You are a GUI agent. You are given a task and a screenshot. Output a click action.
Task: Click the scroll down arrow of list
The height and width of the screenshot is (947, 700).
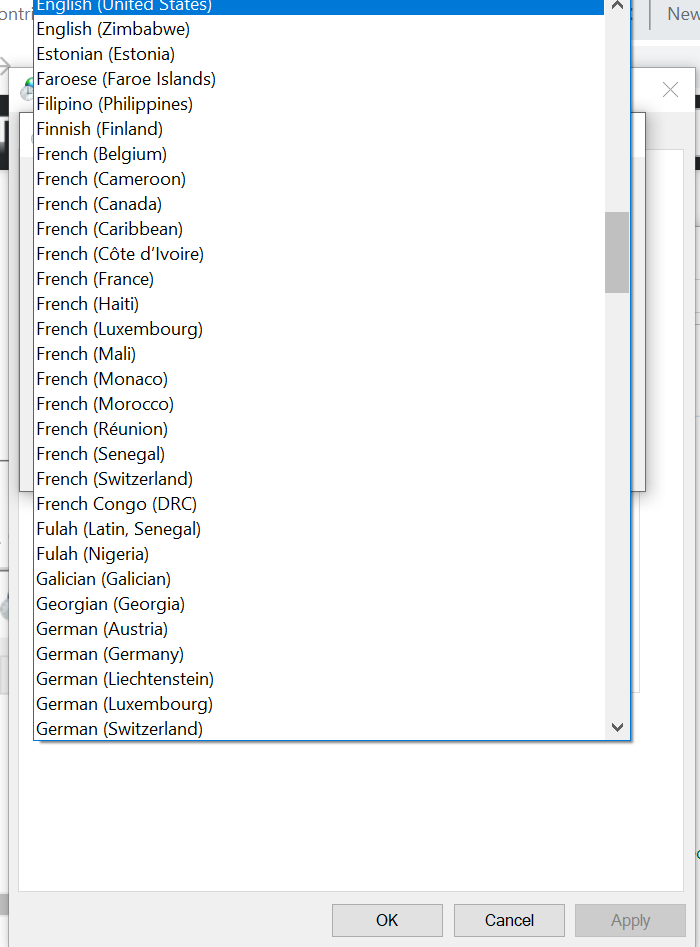coord(617,727)
